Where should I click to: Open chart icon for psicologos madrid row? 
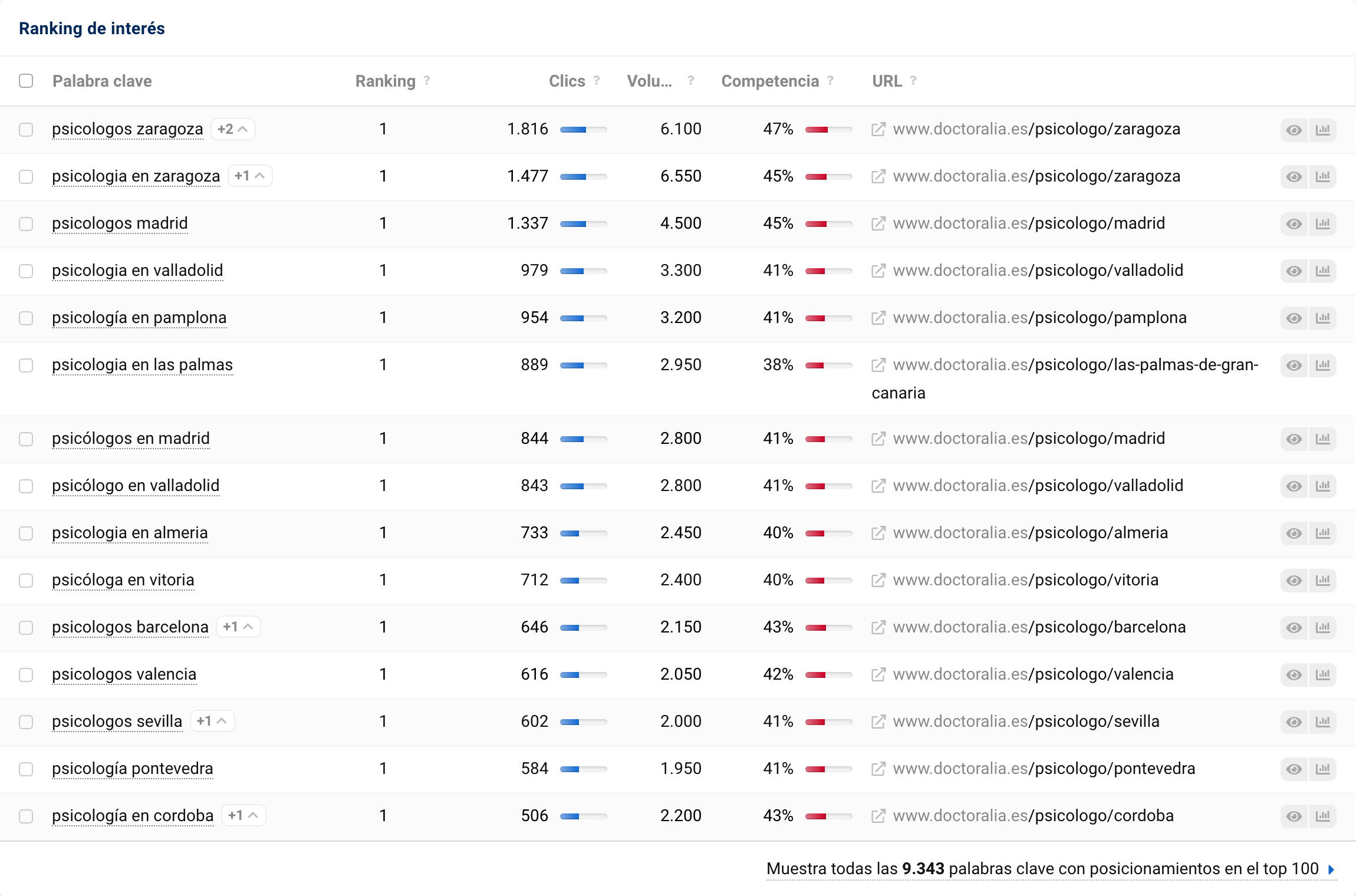[x=1322, y=224]
